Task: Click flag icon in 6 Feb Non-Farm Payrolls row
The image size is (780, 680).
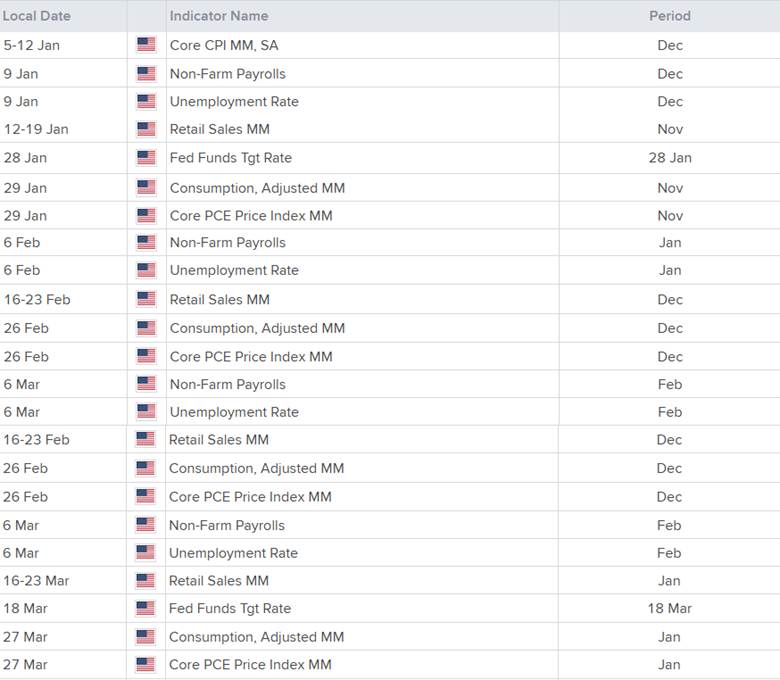Action: (x=146, y=243)
